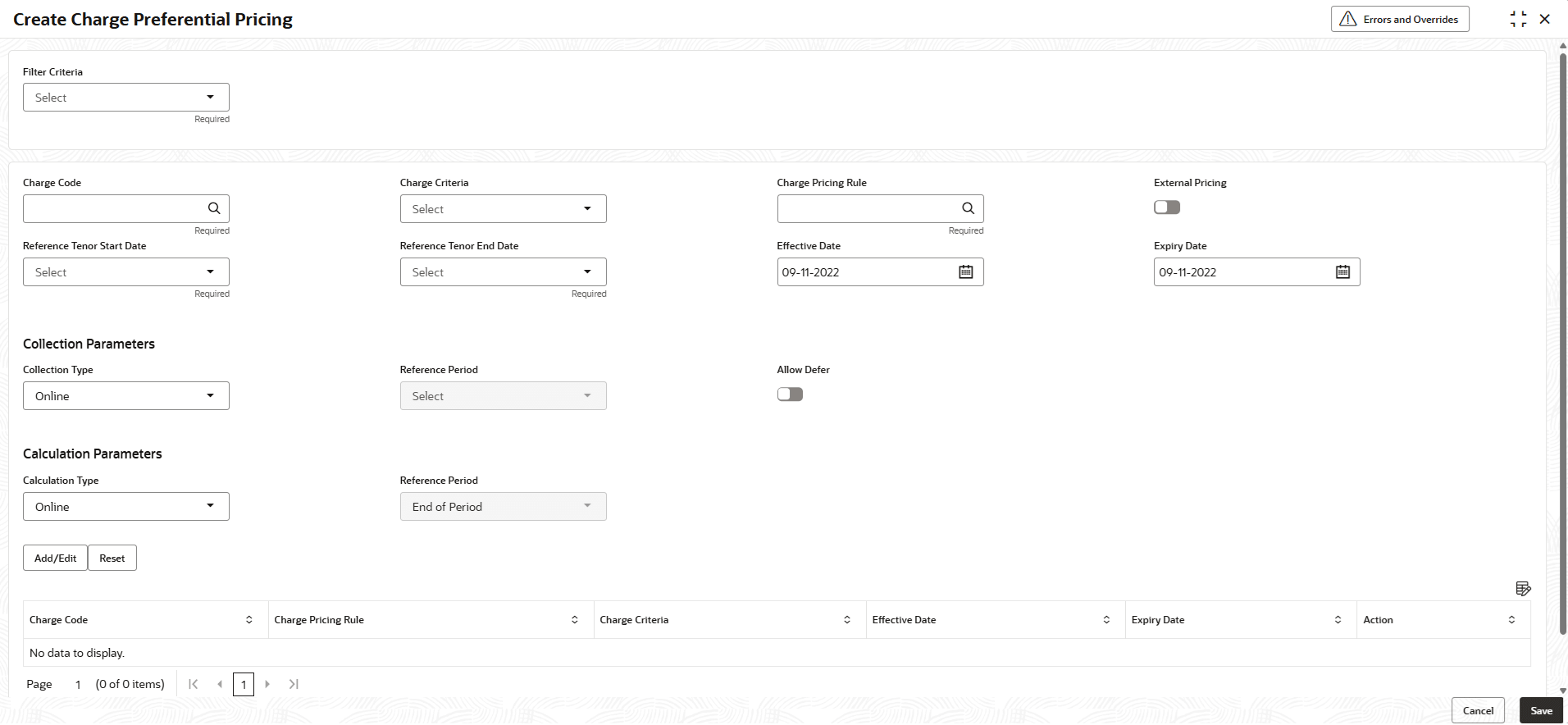1568x725 pixels.
Task: Sort table by Effective Date column
Action: 1106,620
